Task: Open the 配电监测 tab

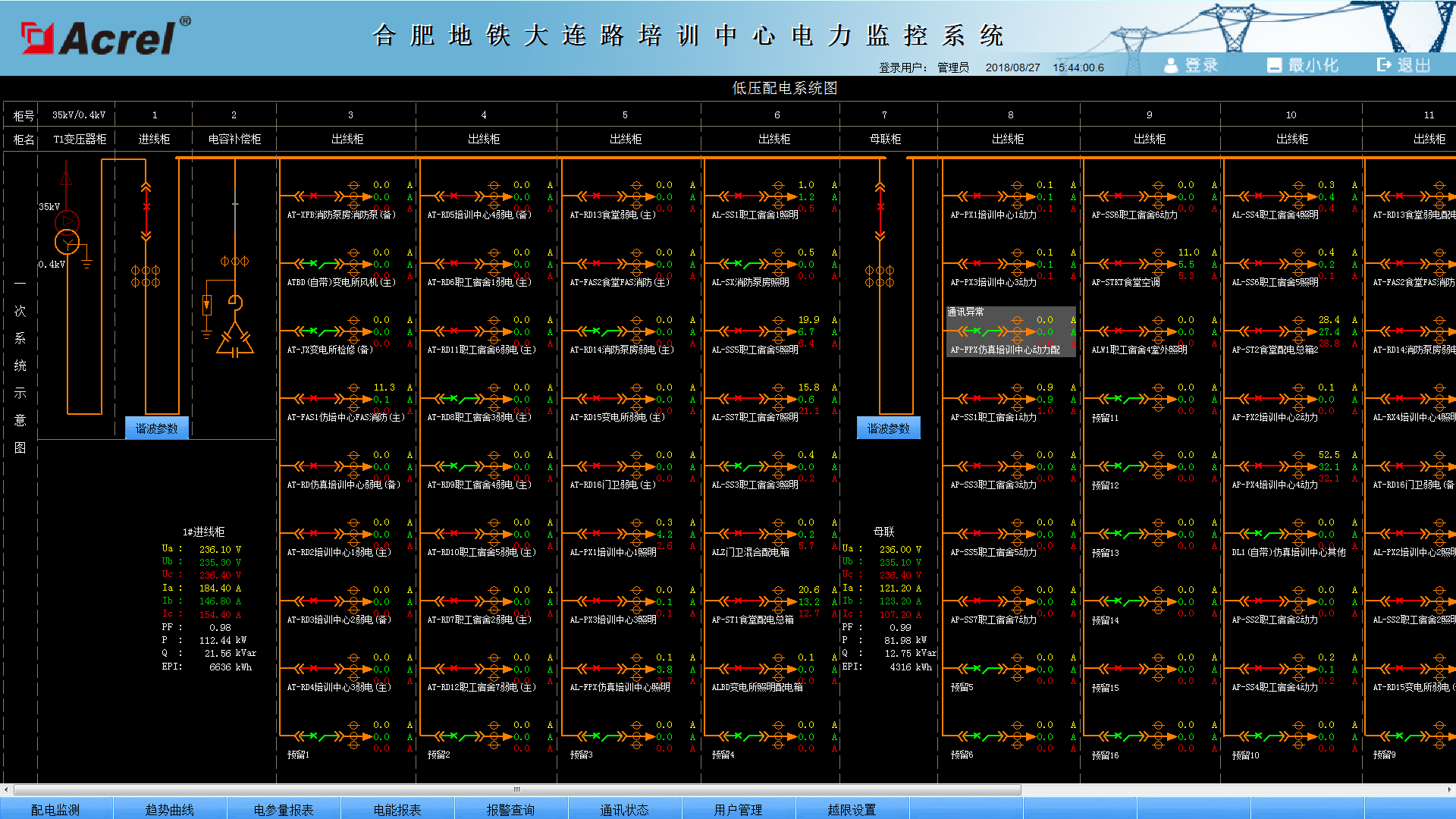Action: (56, 809)
